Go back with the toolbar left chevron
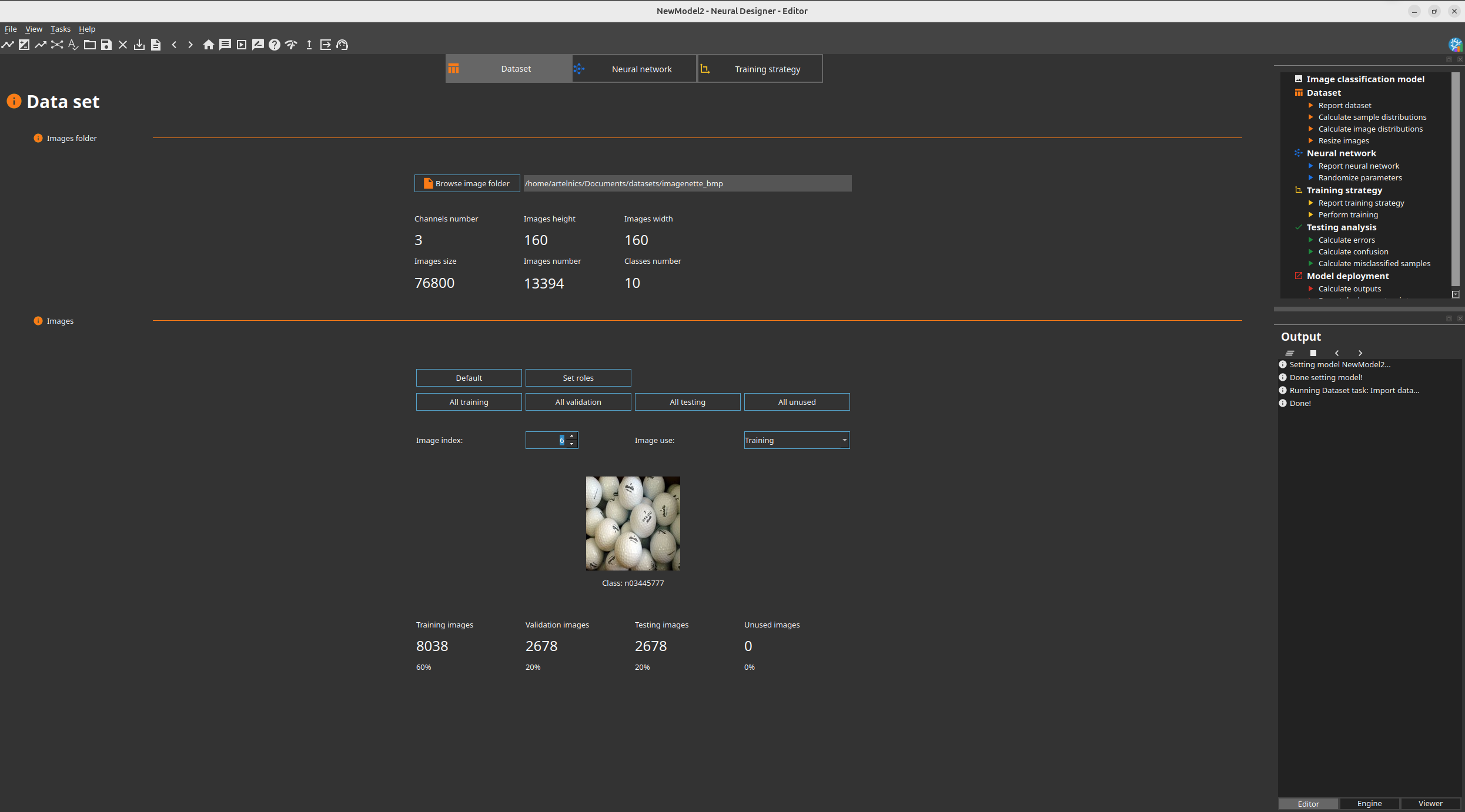The height and width of the screenshot is (812, 1465). (x=174, y=45)
